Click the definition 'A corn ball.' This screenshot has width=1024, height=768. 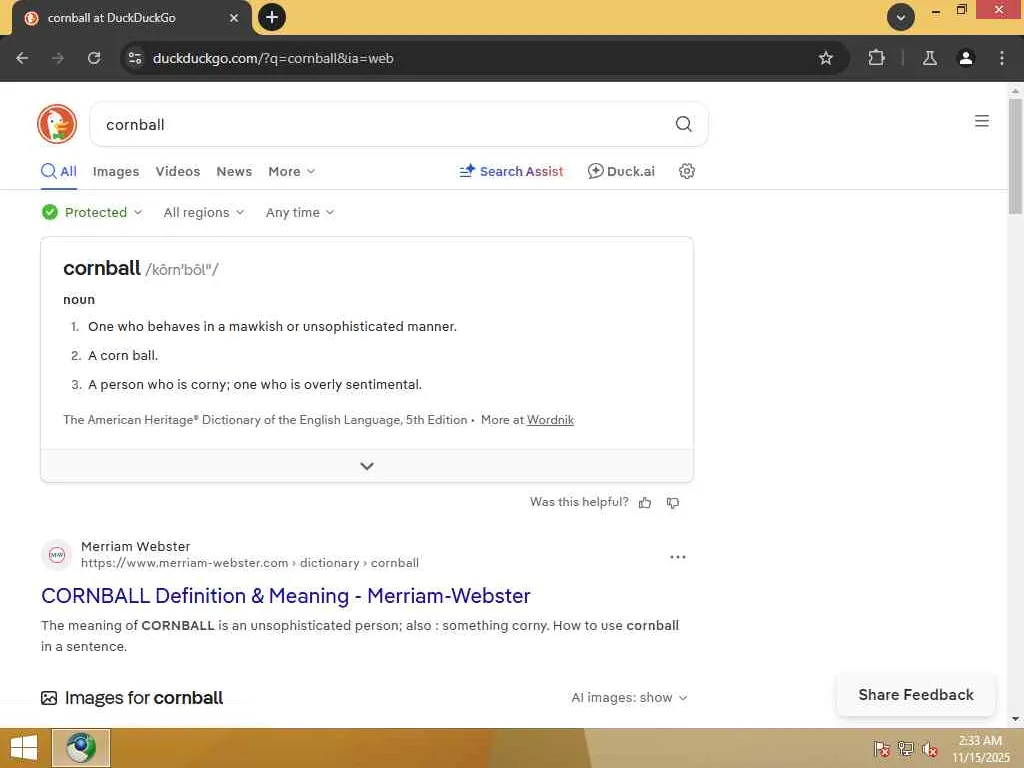[x=123, y=355]
